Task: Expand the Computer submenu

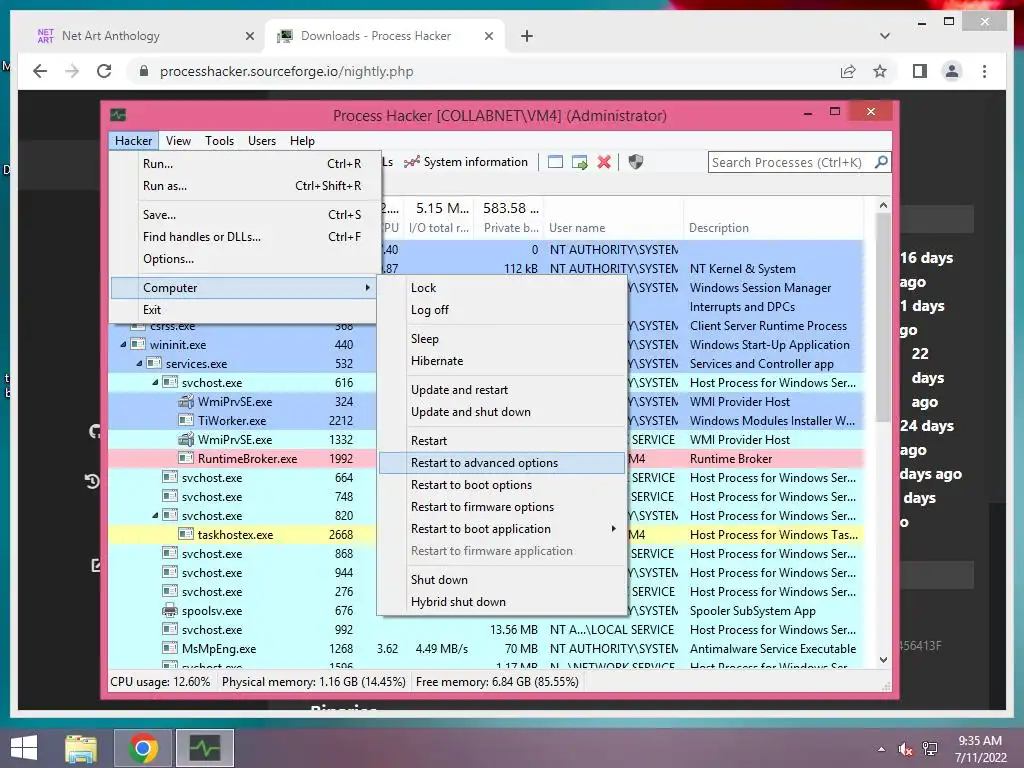Action: tap(244, 288)
